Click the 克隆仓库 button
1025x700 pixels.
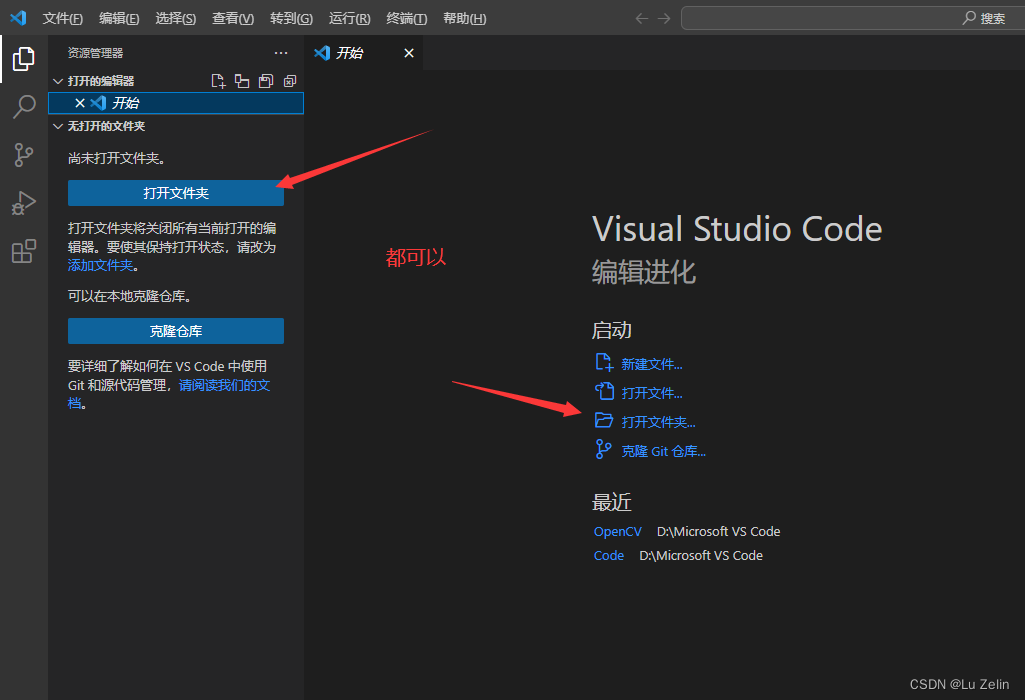(x=176, y=330)
